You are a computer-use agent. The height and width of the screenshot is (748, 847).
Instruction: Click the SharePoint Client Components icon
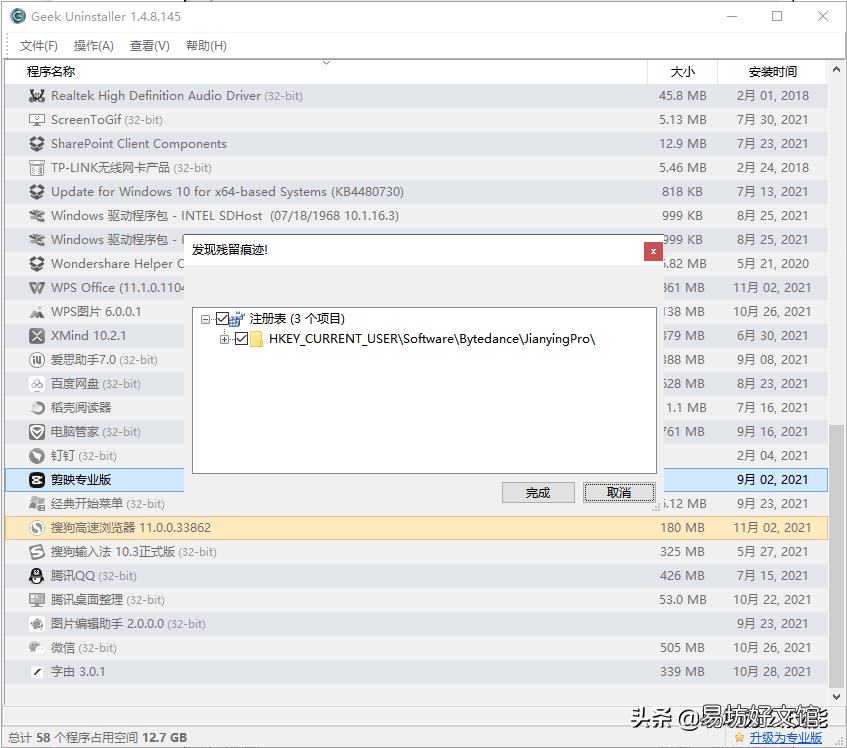[x=37, y=144]
